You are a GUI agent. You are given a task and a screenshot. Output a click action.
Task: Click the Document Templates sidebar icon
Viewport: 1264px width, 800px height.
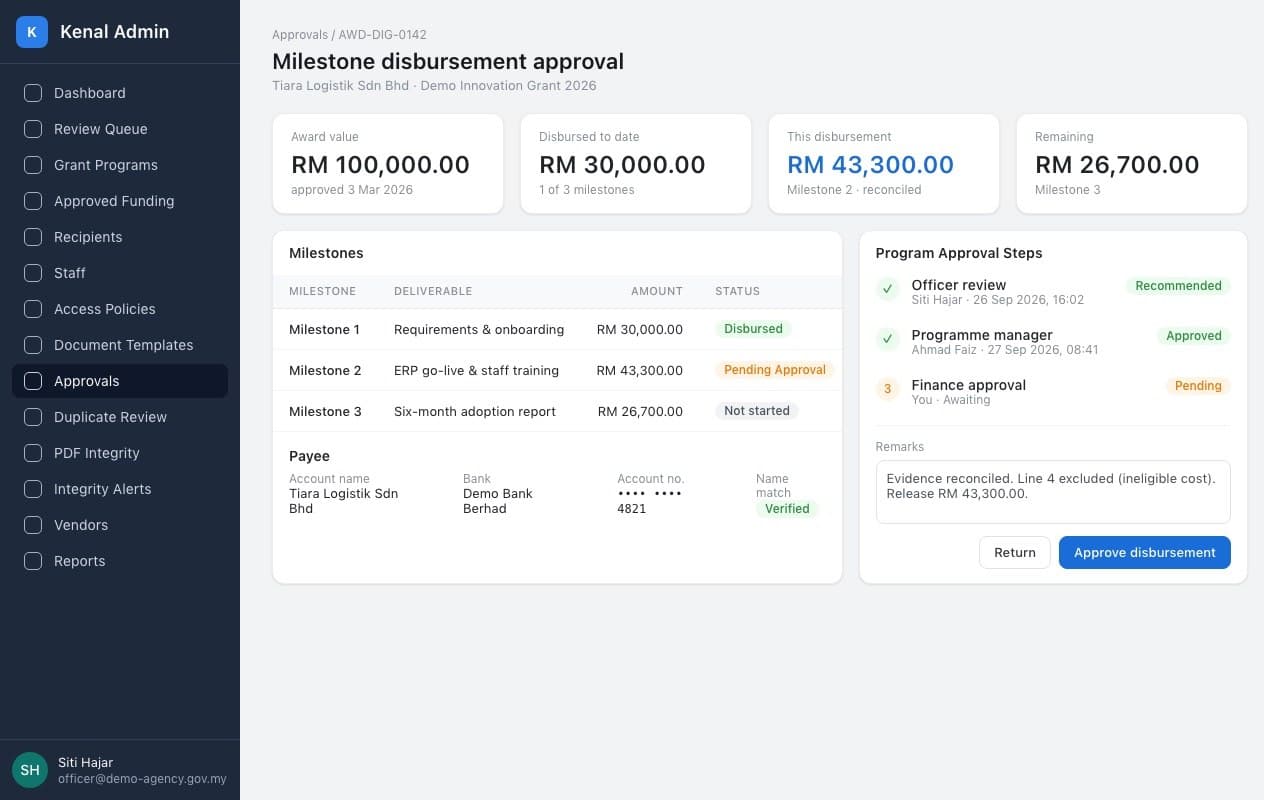click(x=33, y=345)
